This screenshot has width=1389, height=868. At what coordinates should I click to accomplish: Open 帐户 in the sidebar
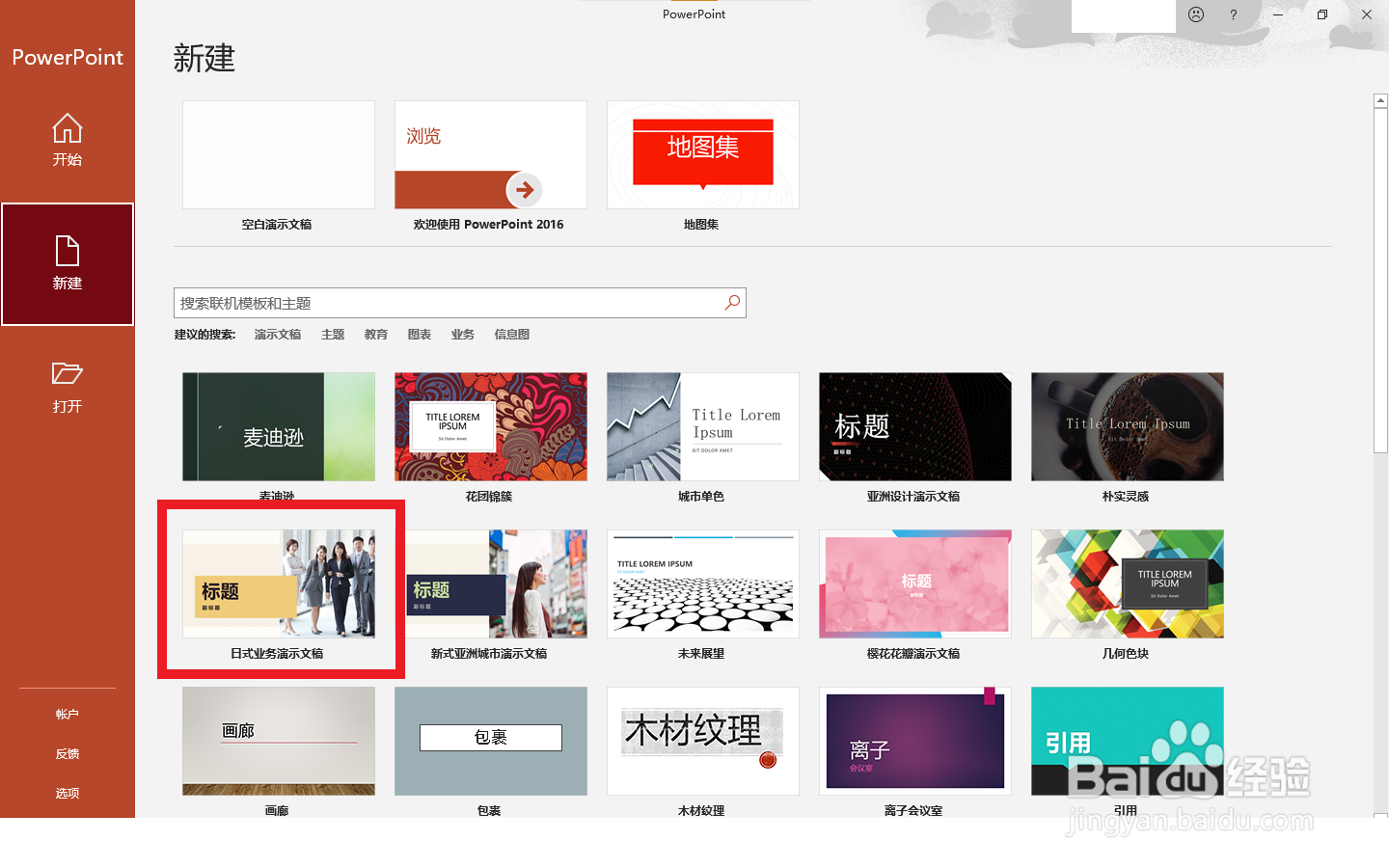tap(68, 715)
